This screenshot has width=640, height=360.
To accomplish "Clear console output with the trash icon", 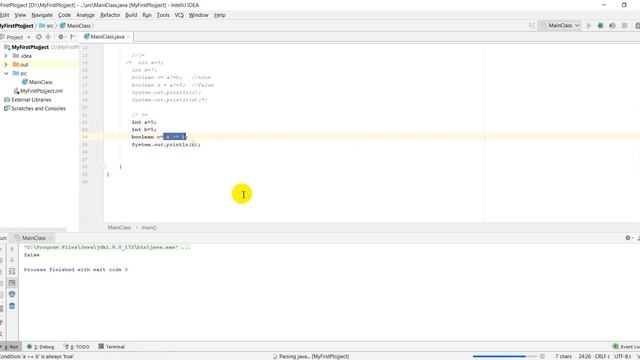I will pos(12,306).
